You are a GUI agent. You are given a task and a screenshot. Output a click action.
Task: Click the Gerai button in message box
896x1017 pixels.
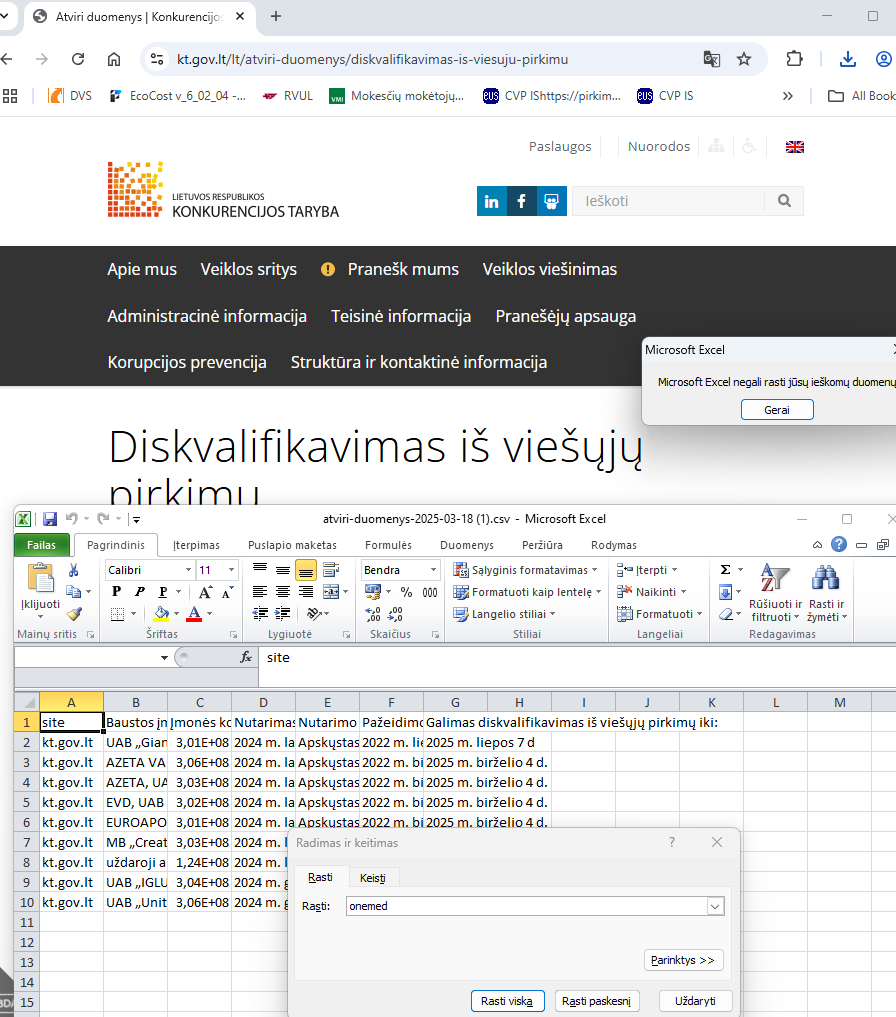(x=777, y=410)
